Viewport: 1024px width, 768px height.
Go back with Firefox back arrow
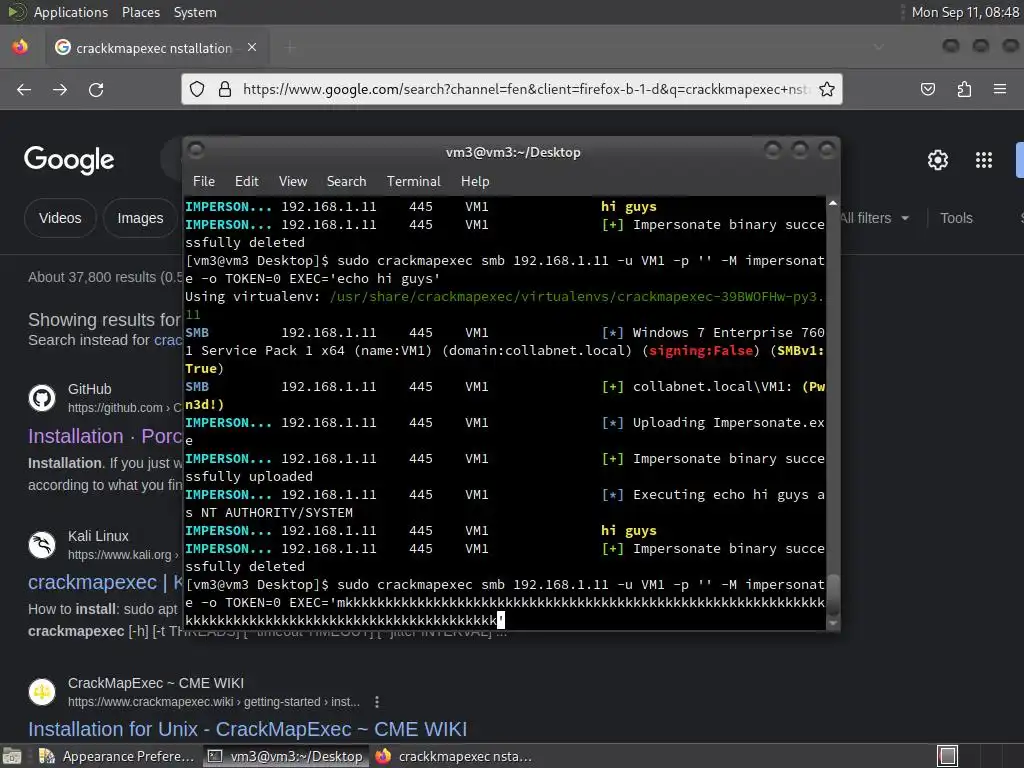[x=24, y=89]
